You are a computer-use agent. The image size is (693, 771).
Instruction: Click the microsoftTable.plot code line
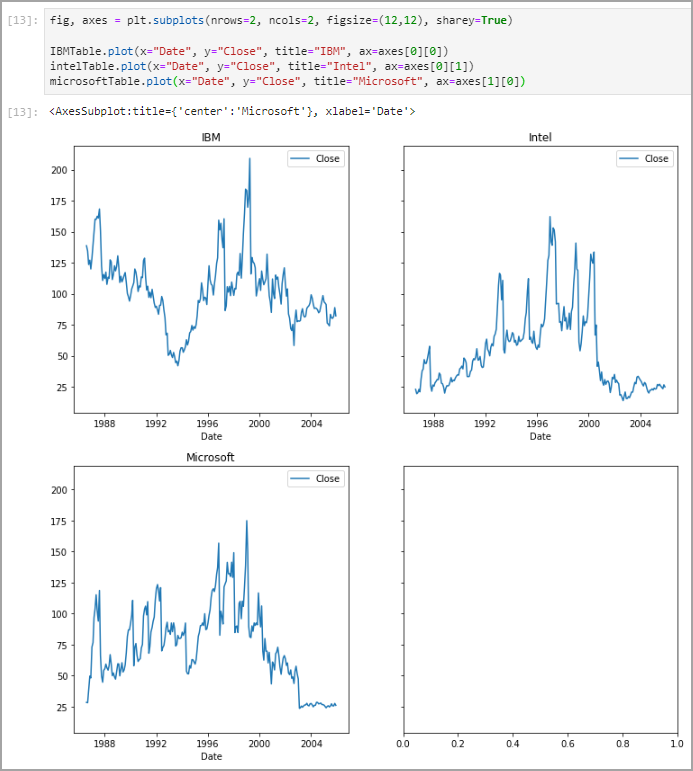288,82
